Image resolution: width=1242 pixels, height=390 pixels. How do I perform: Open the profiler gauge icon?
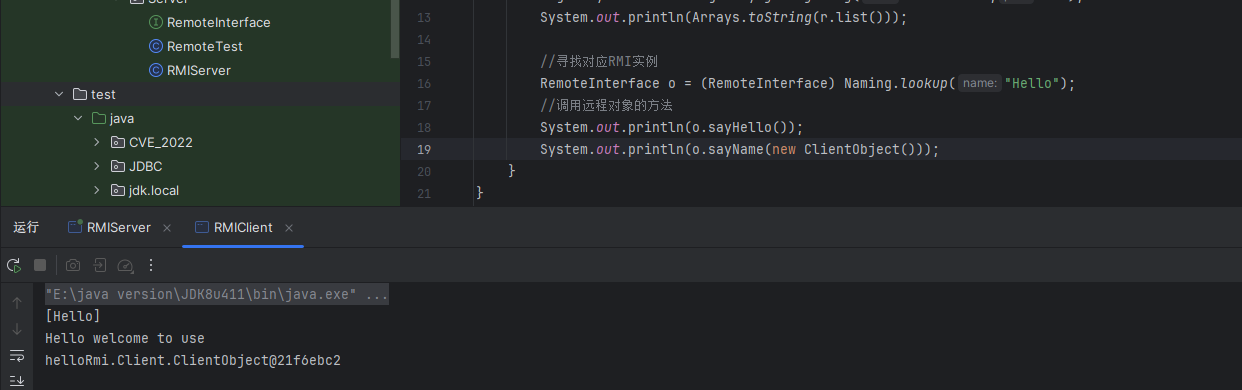pyautogui.click(x=125, y=265)
